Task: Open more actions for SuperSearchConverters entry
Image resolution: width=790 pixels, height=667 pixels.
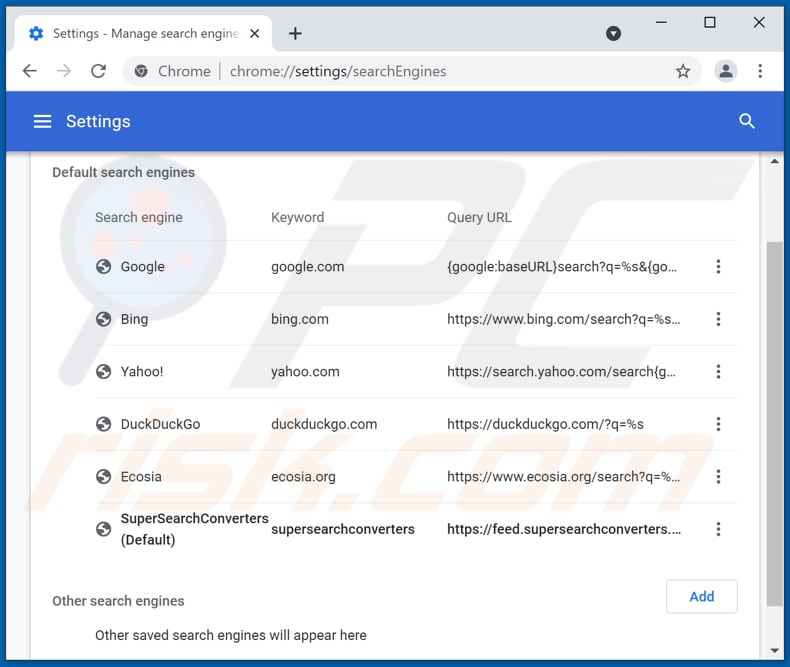Action: point(718,529)
